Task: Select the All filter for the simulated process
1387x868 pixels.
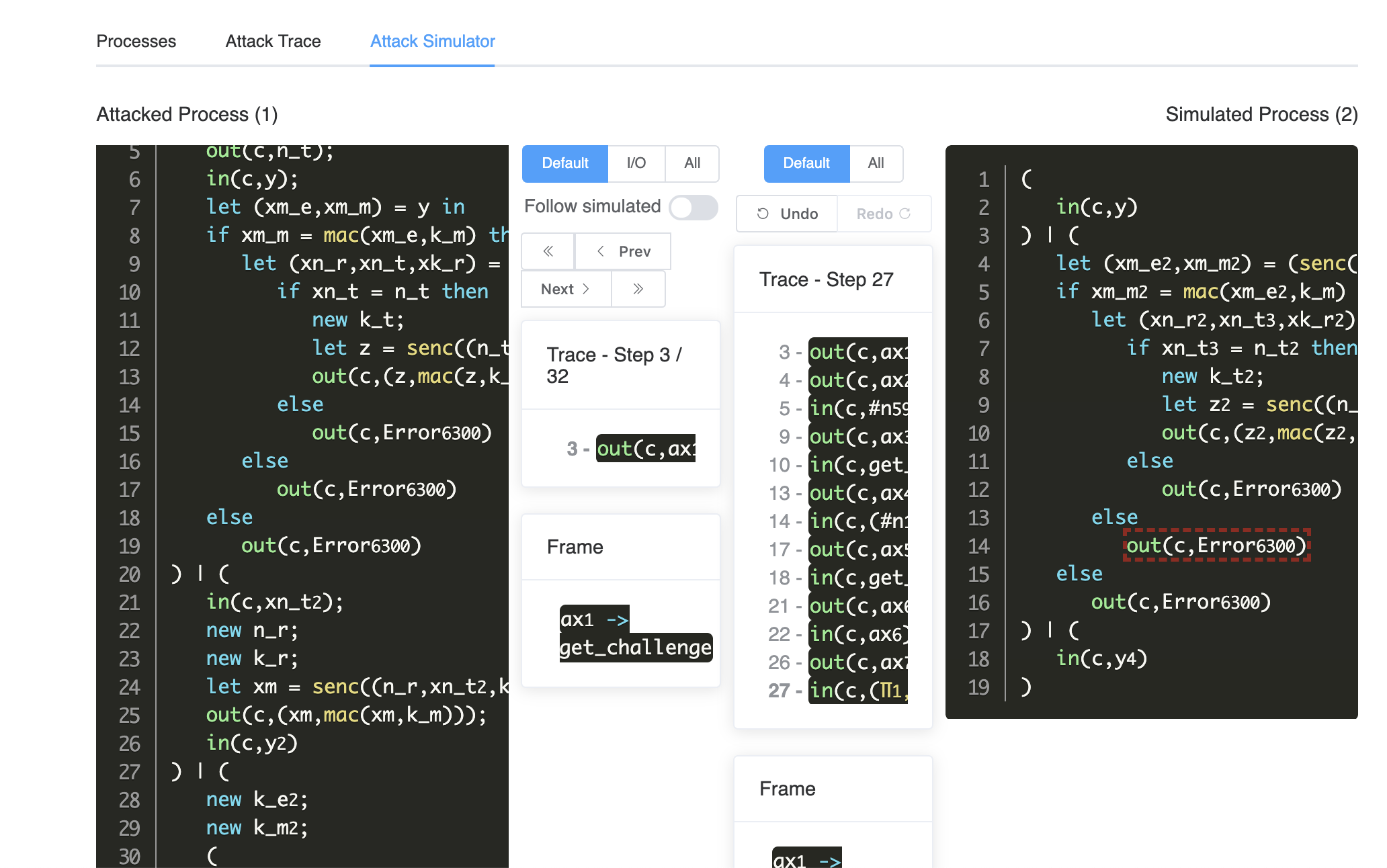Action: (x=876, y=163)
